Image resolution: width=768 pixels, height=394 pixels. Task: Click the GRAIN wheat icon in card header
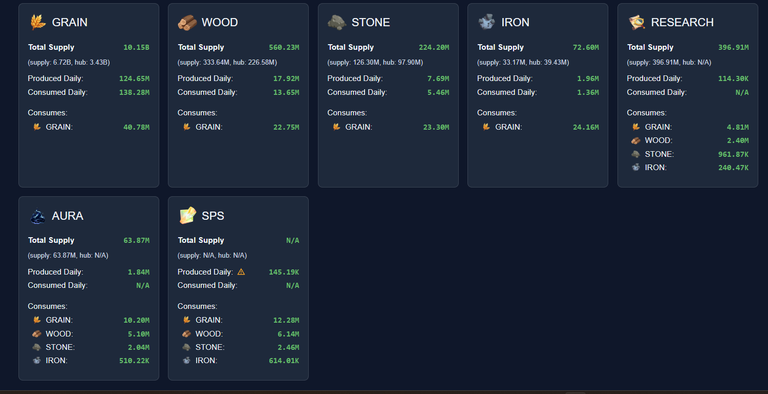coord(38,22)
